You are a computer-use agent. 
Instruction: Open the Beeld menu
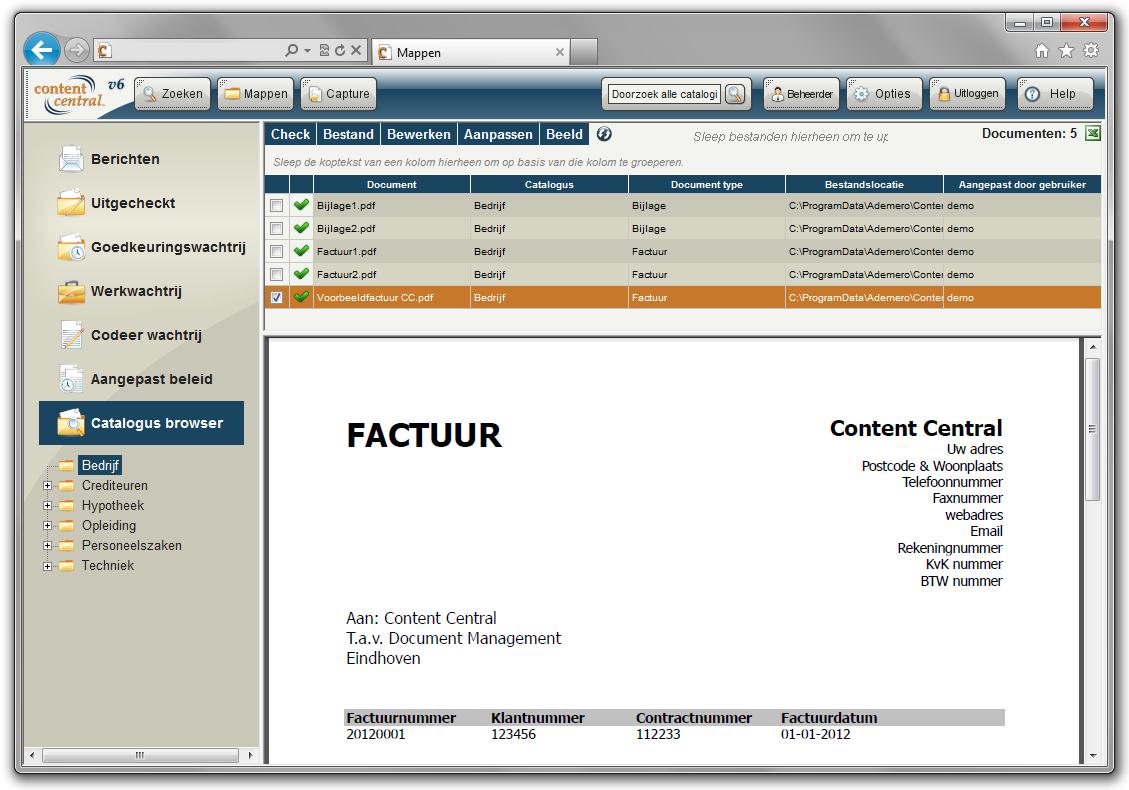pyautogui.click(x=564, y=135)
